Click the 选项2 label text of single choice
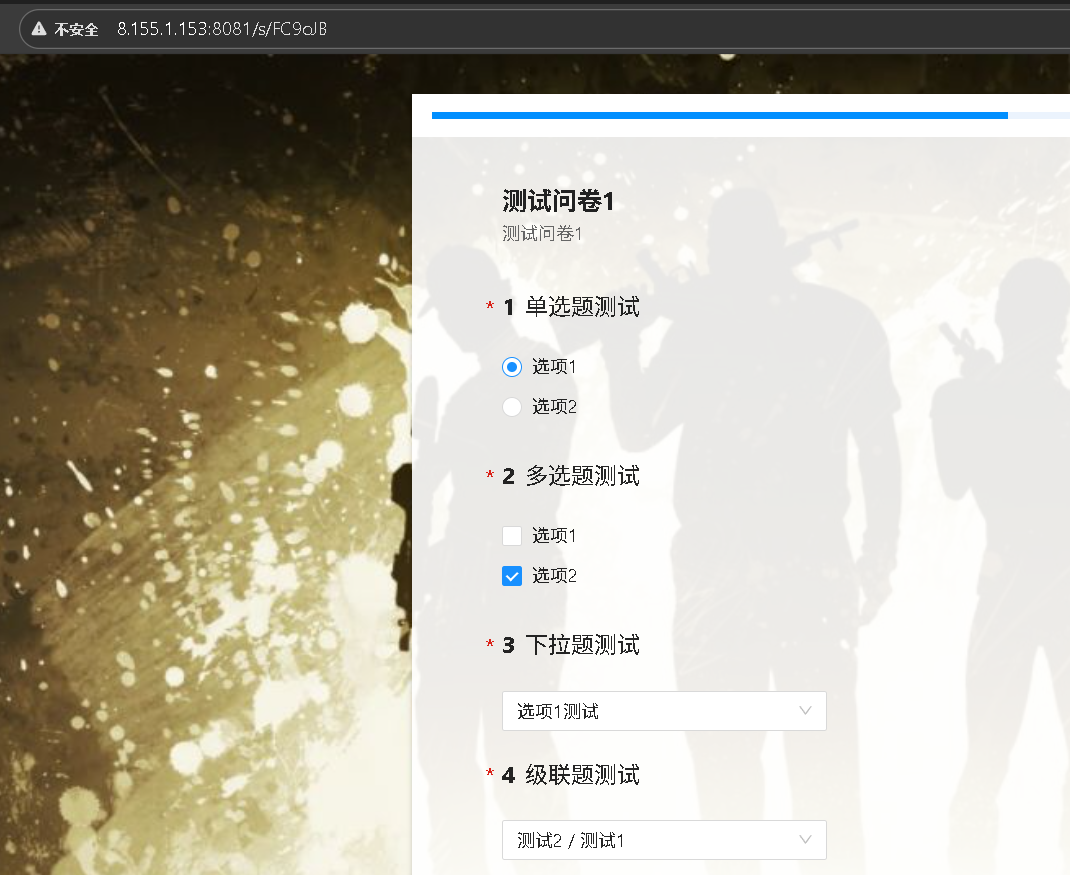Screen dimensions: 1070x875 coord(554,407)
